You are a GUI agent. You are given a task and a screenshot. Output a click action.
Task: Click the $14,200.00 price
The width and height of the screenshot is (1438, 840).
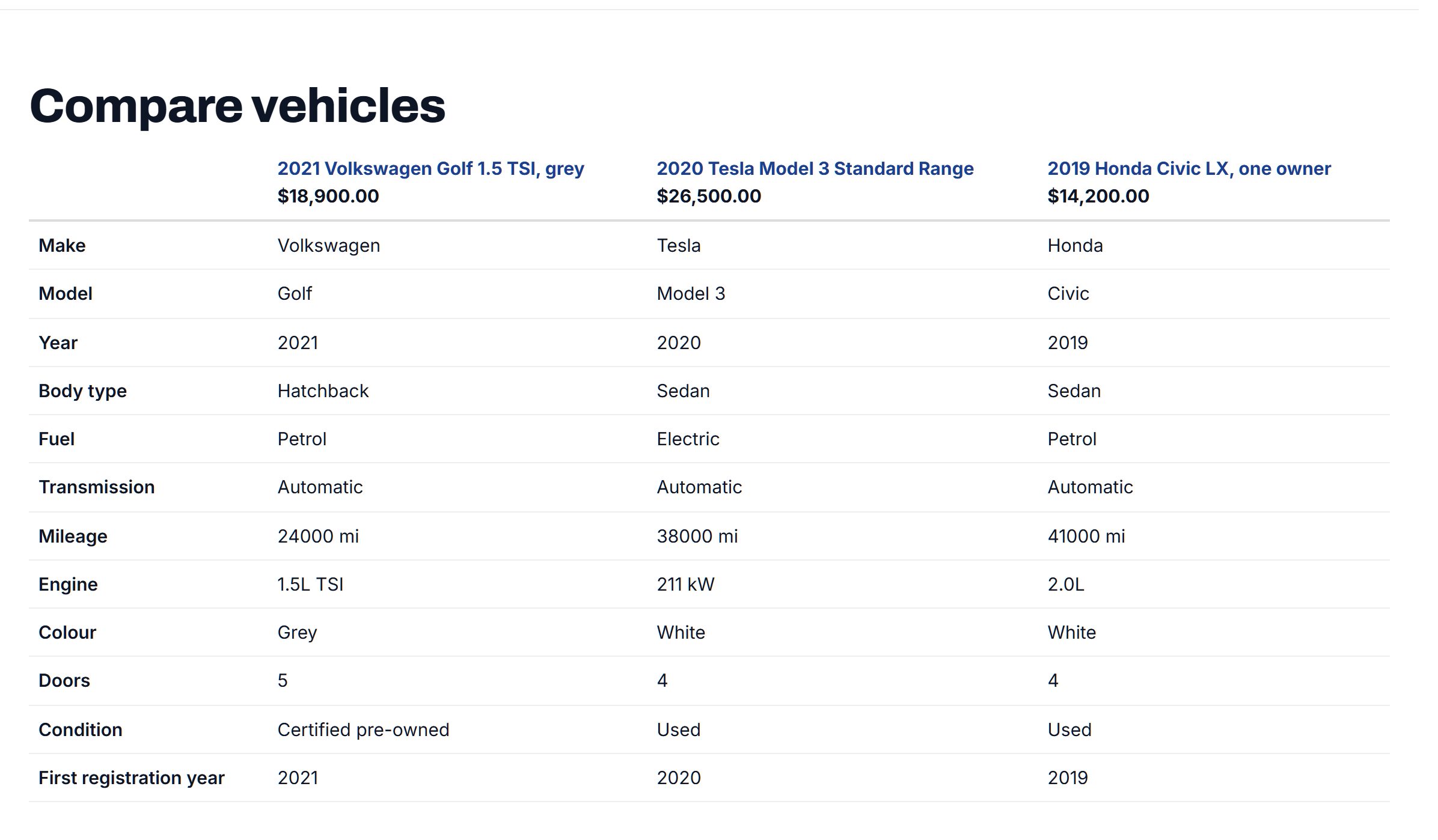coord(1098,196)
